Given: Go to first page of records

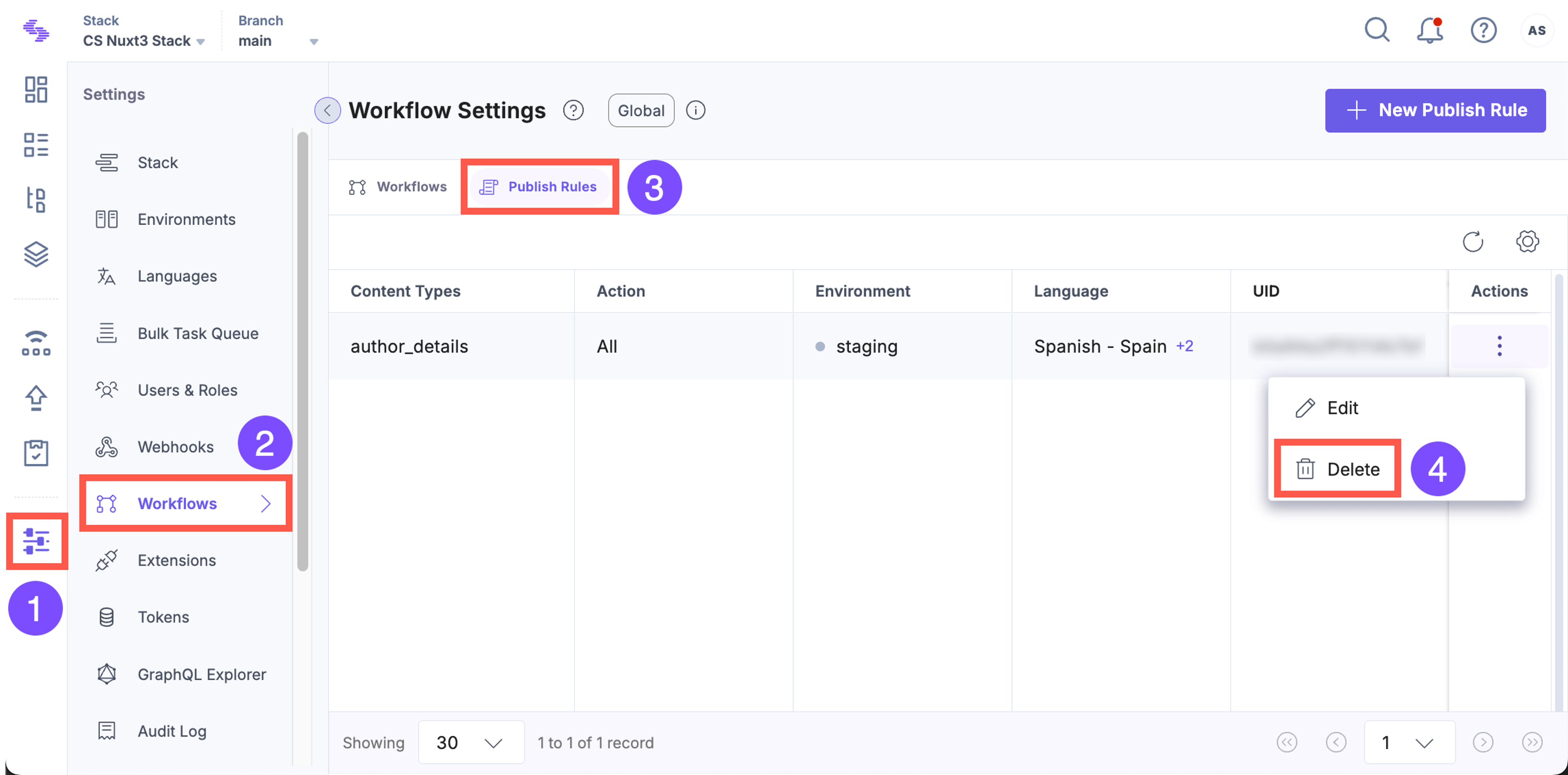Looking at the screenshot, I should [x=1287, y=742].
